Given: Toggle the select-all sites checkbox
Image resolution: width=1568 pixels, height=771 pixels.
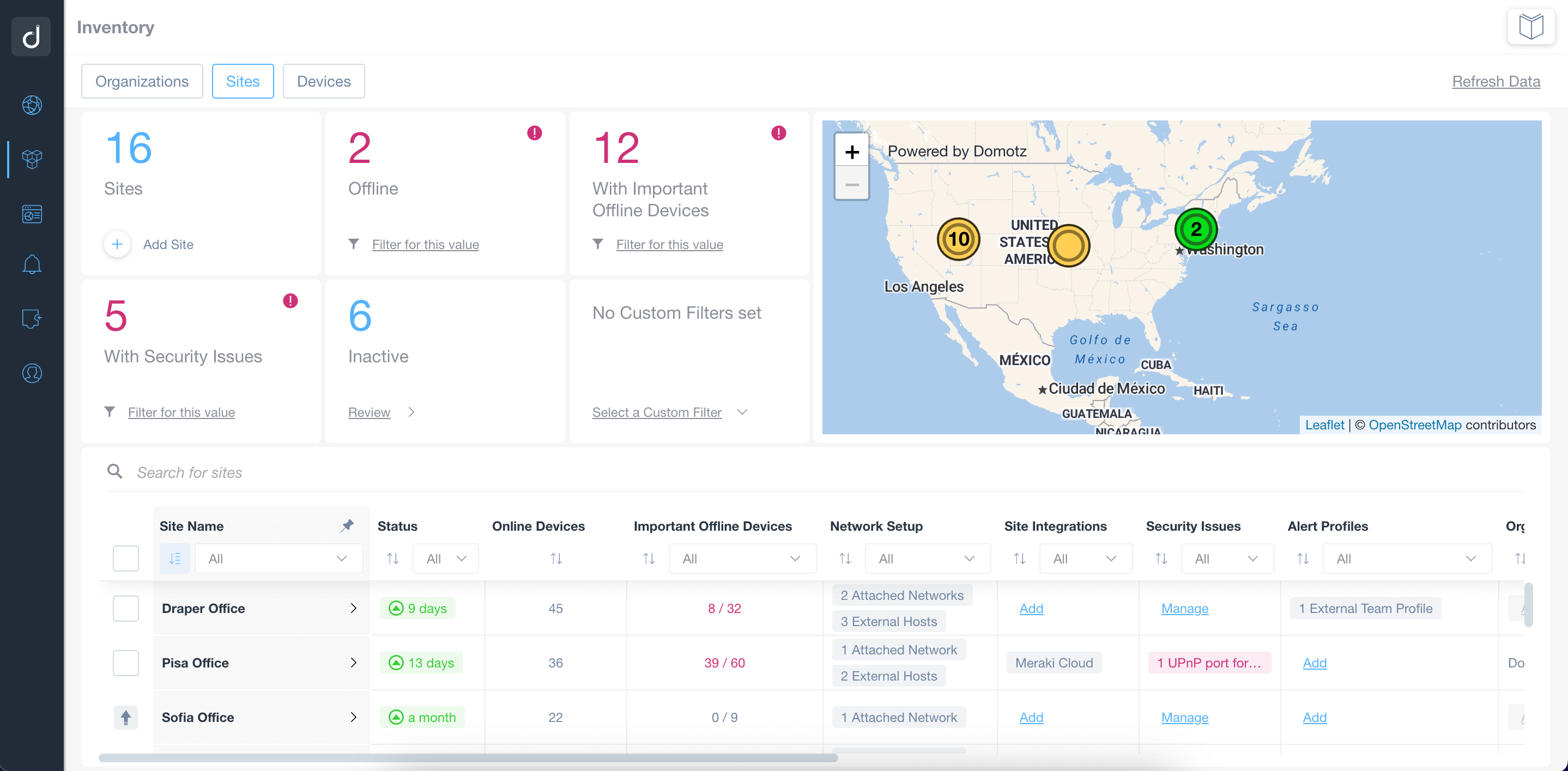Looking at the screenshot, I should tap(125, 558).
